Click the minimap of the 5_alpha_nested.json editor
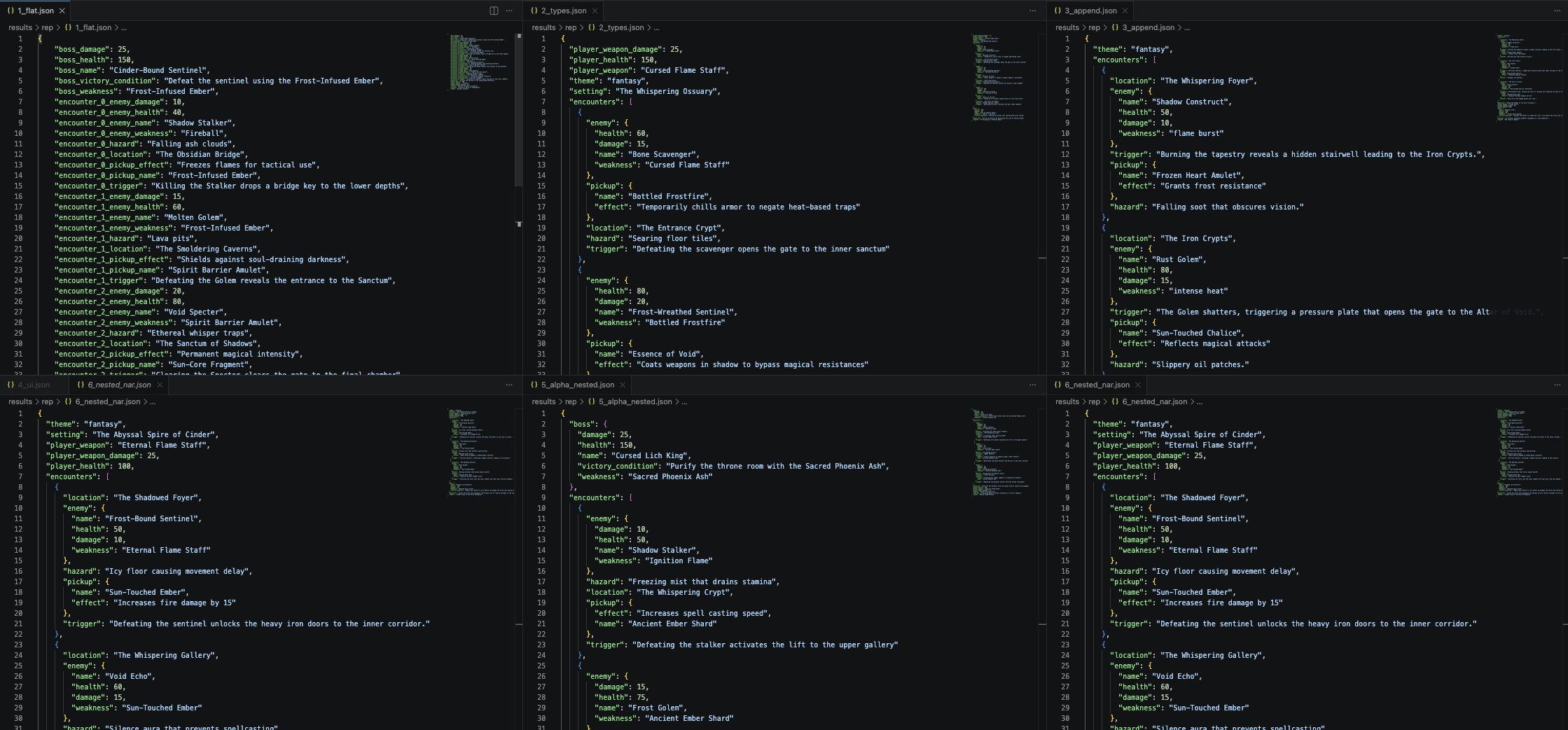 pyautogui.click(x=1004, y=452)
